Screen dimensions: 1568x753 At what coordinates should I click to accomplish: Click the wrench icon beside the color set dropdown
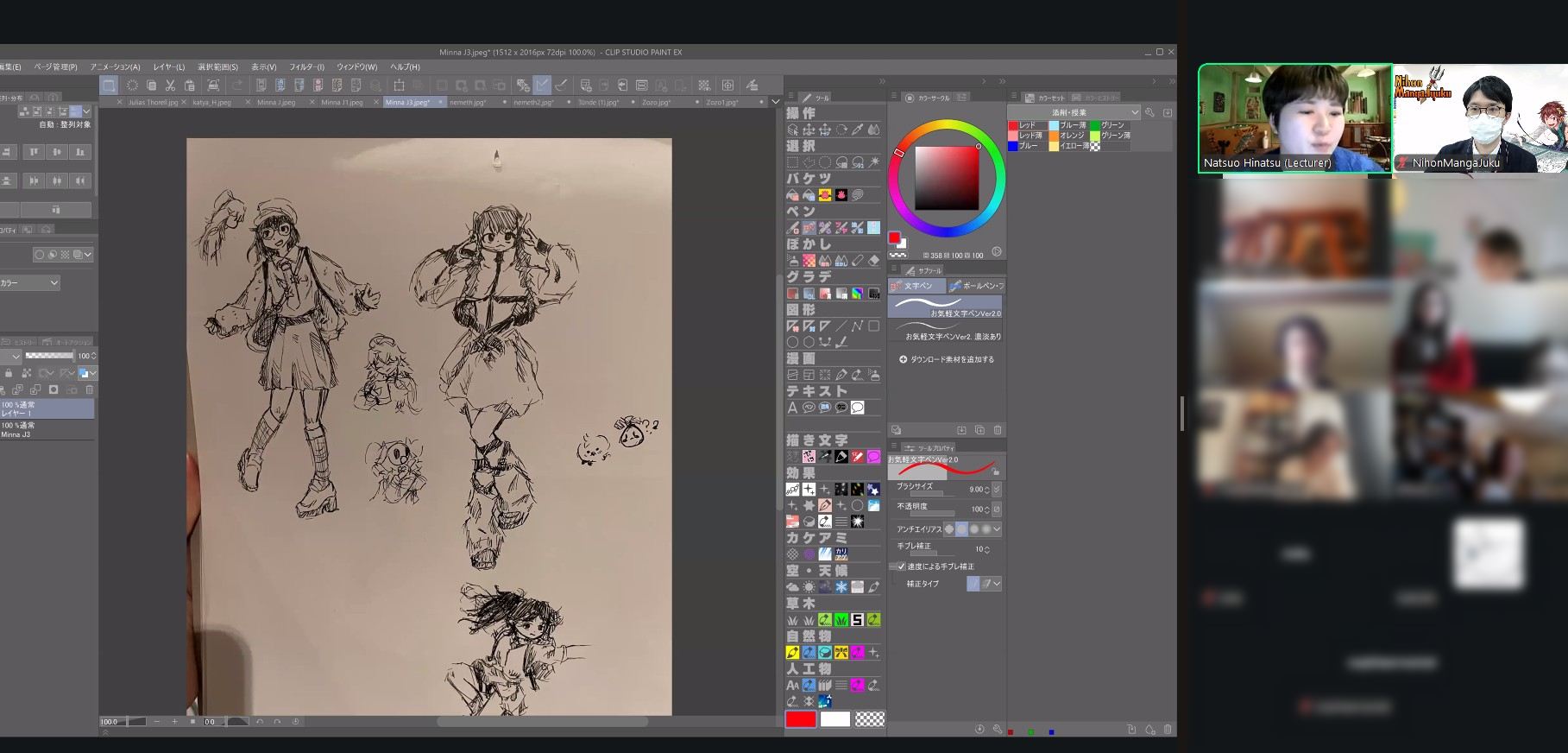point(1149,113)
